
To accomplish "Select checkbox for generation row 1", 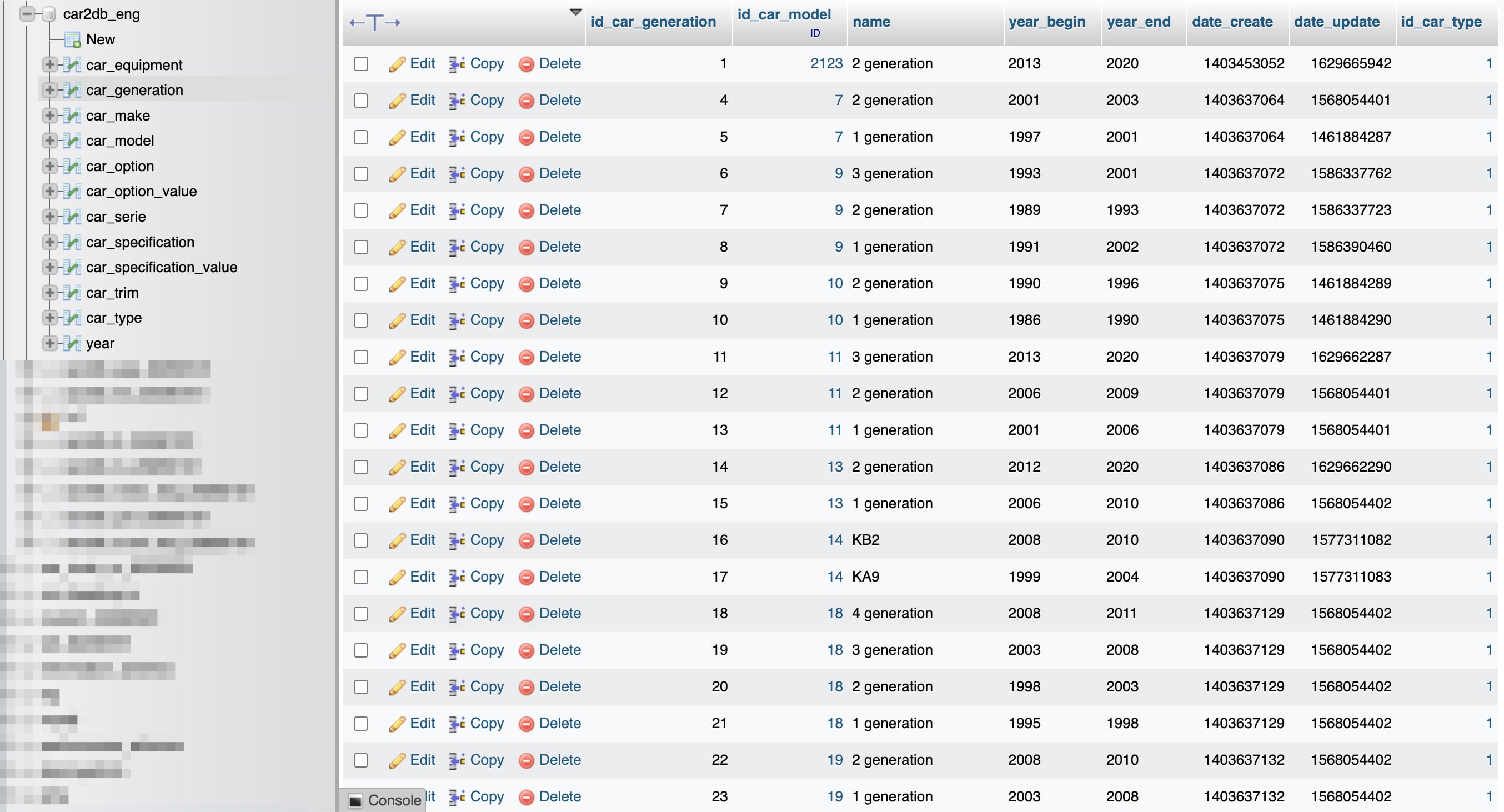I will point(361,64).
